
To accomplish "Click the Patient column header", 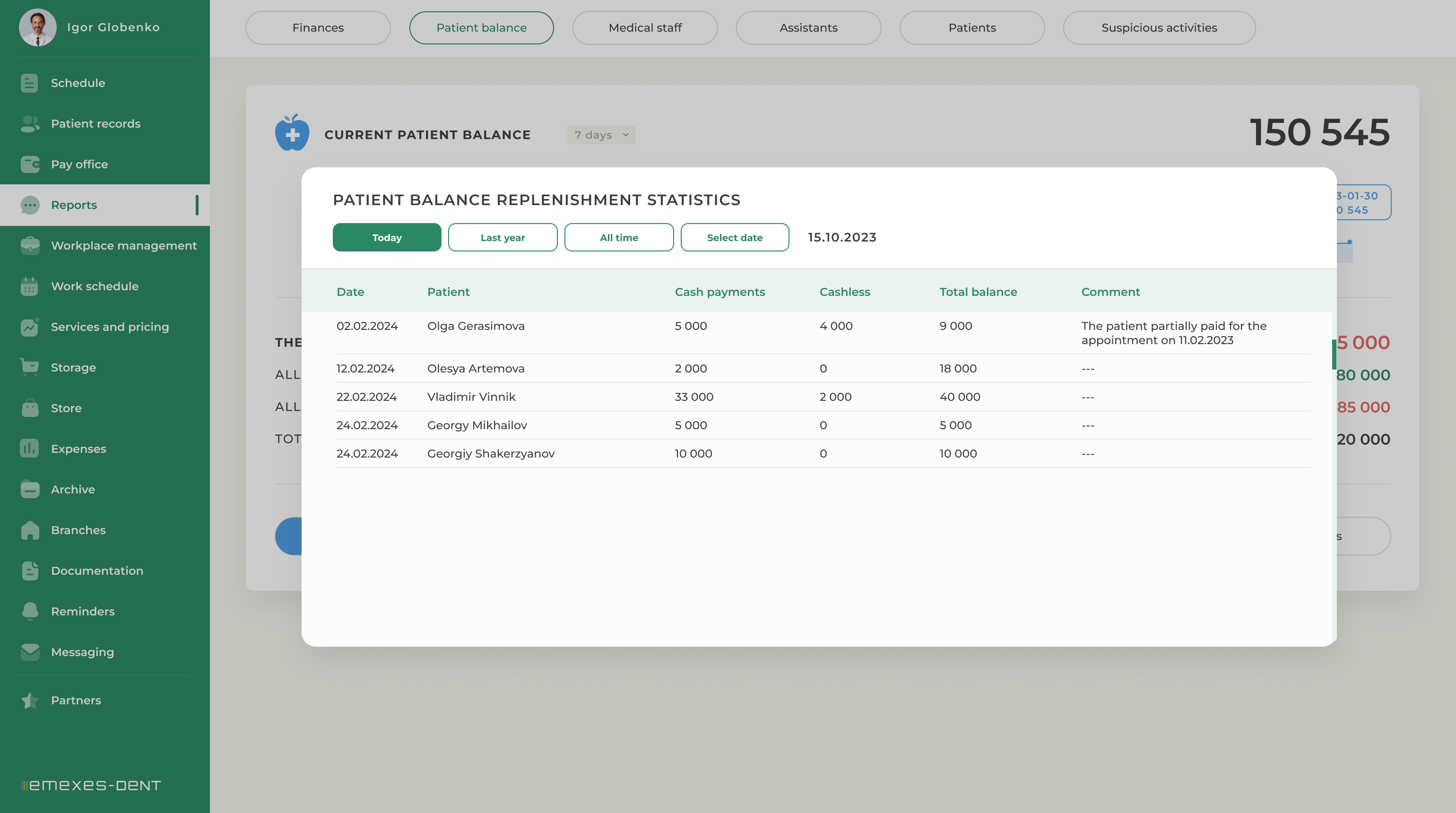I will tap(448, 292).
